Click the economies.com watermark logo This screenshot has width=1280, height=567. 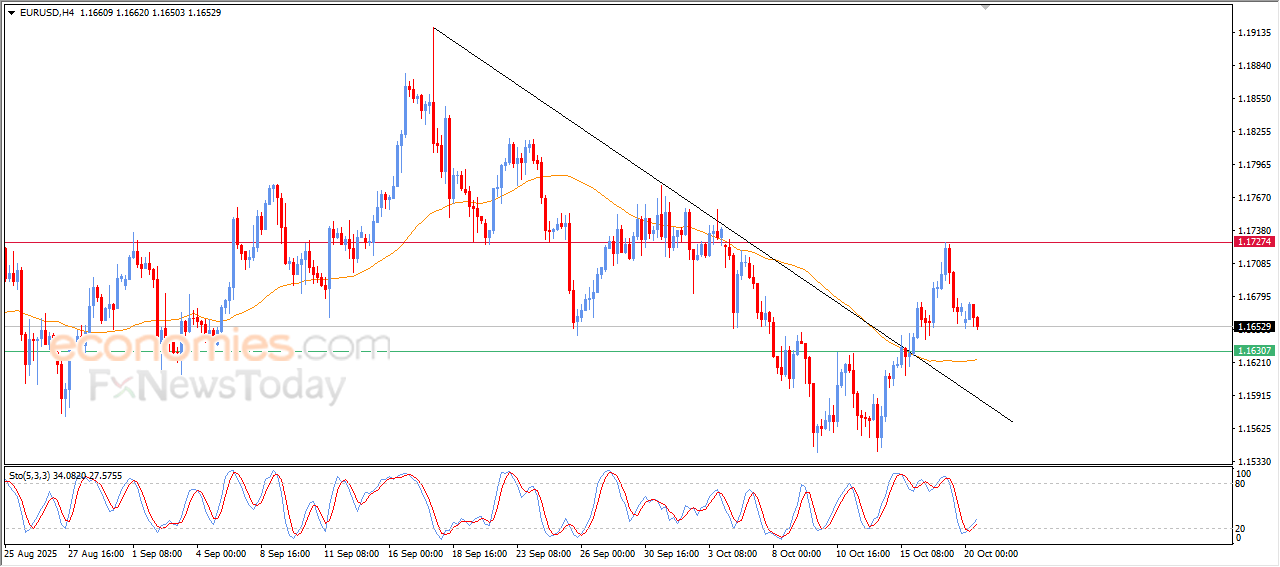tap(219, 345)
